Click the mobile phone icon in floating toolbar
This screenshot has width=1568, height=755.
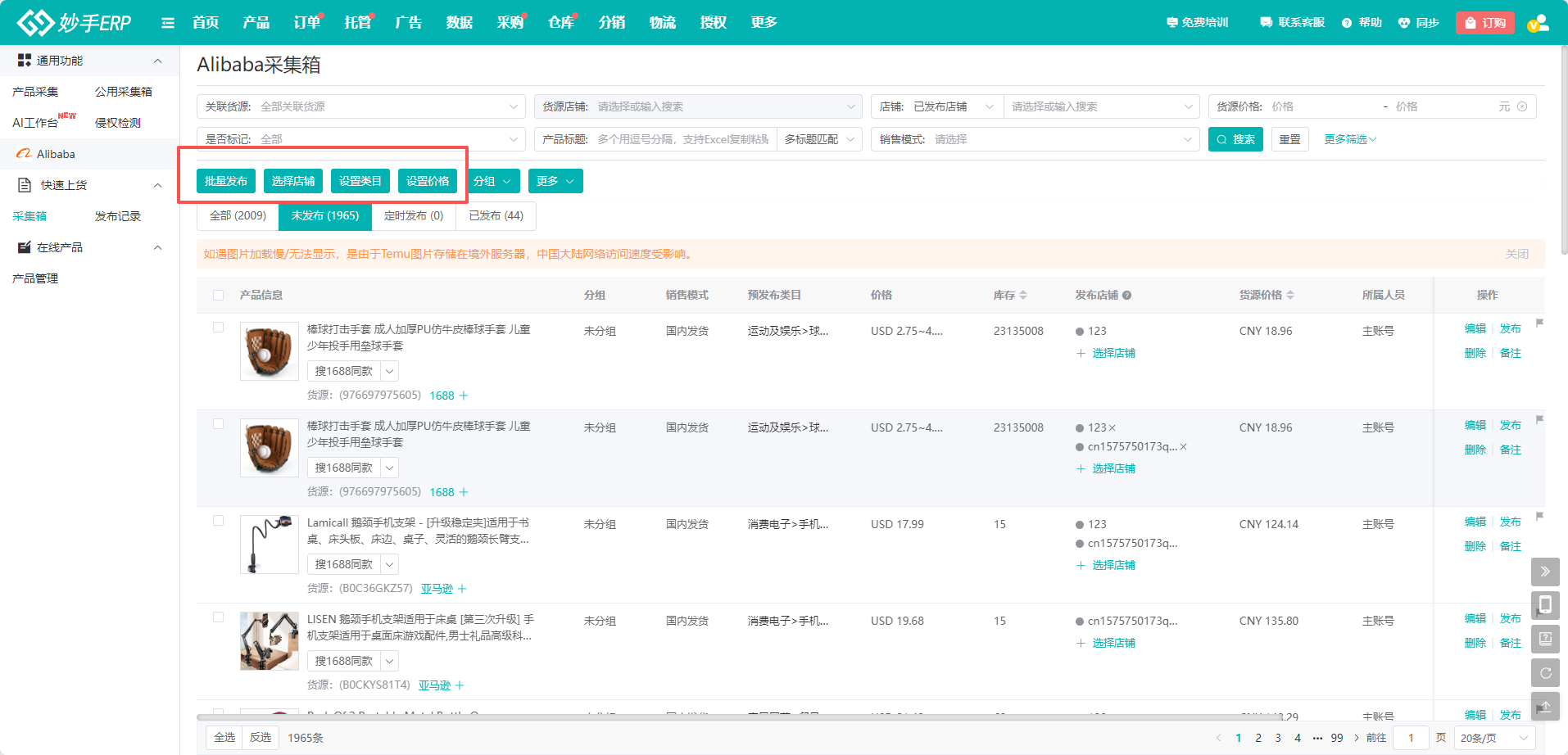point(1545,605)
